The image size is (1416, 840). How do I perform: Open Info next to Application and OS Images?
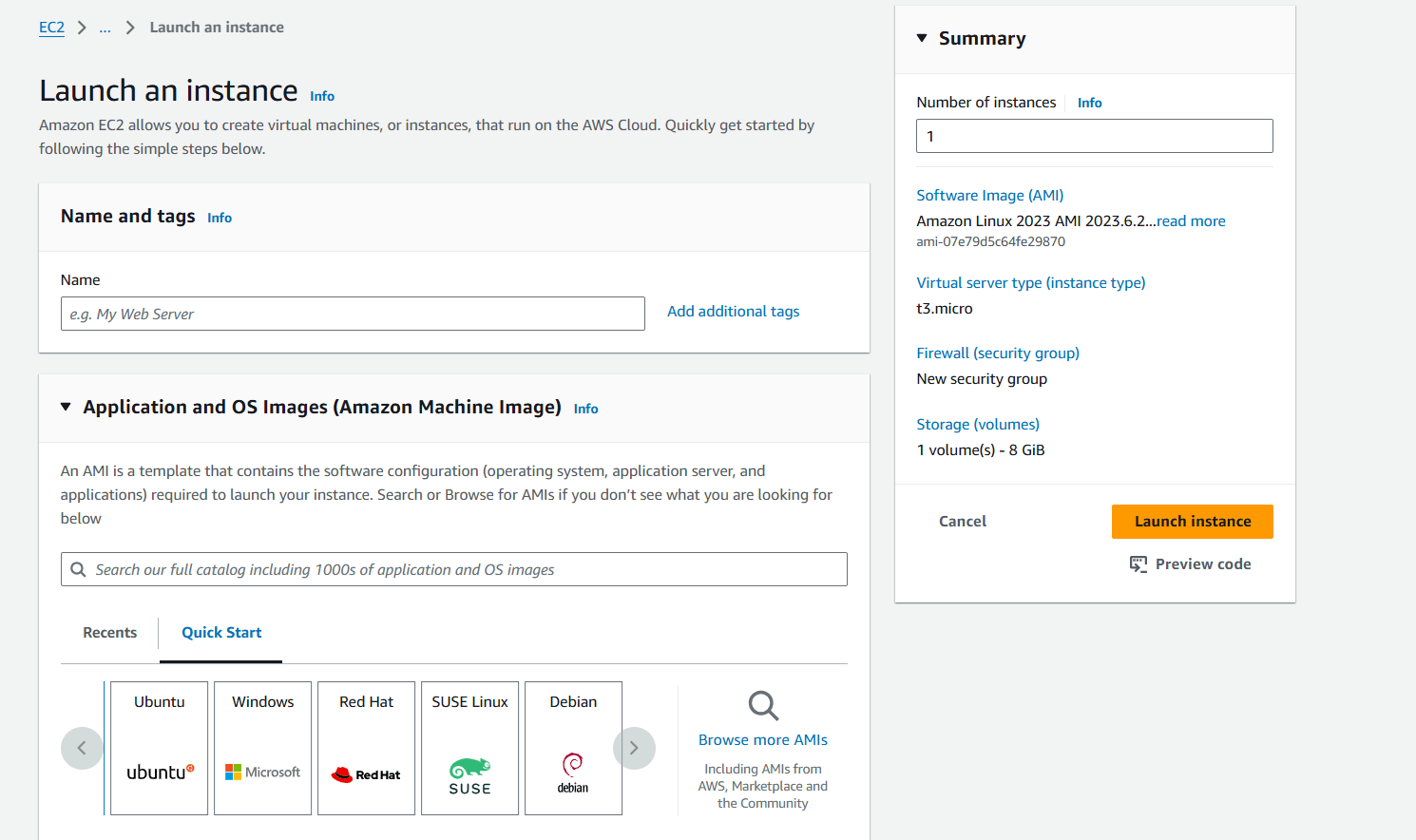pyautogui.click(x=585, y=409)
